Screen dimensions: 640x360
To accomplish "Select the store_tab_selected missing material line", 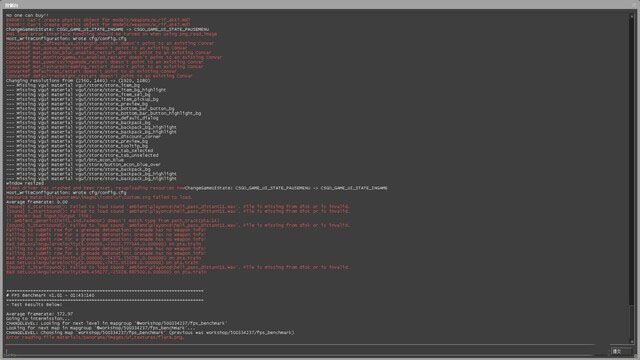I will (x=79, y=151).
